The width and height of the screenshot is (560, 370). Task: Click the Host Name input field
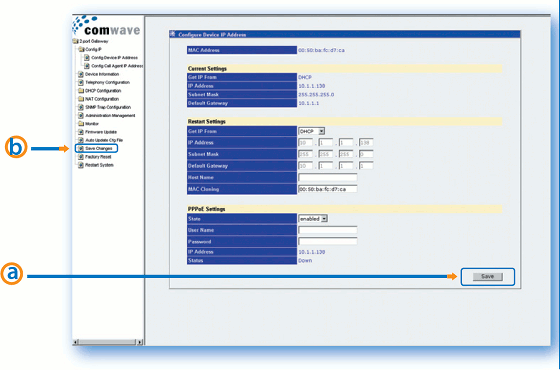pos(328,177)
